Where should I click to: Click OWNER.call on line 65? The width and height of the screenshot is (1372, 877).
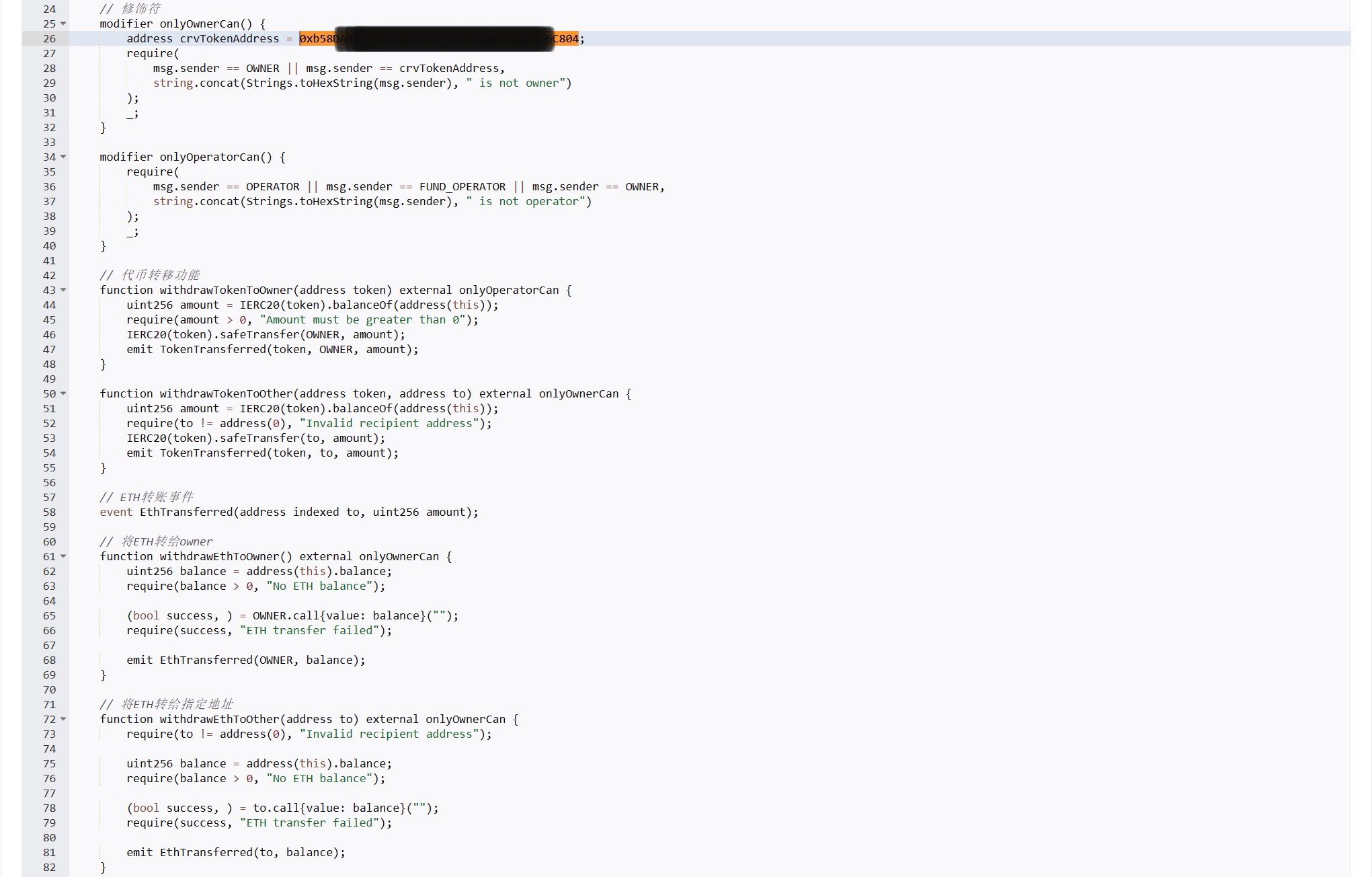286,616
